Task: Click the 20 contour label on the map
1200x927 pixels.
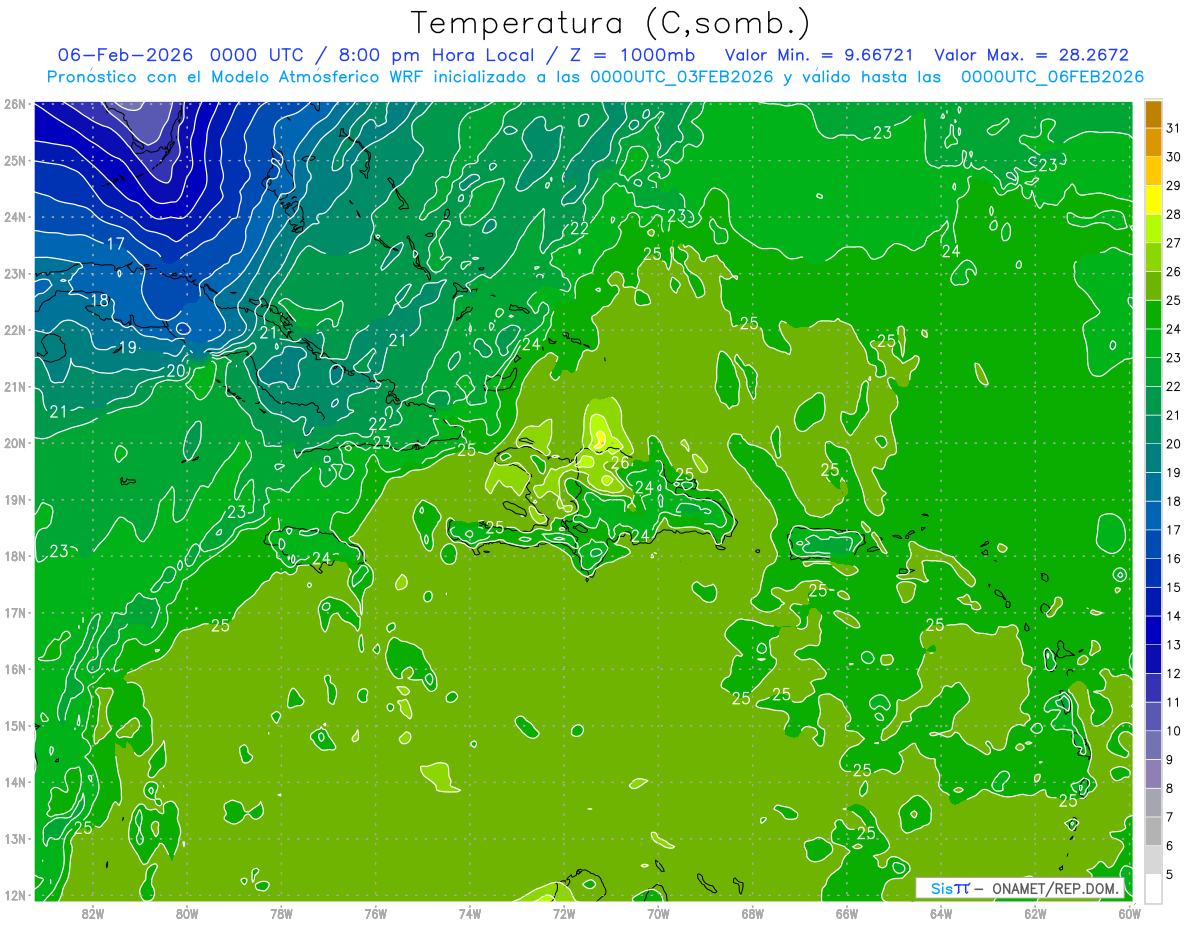Action: point(176,371)
